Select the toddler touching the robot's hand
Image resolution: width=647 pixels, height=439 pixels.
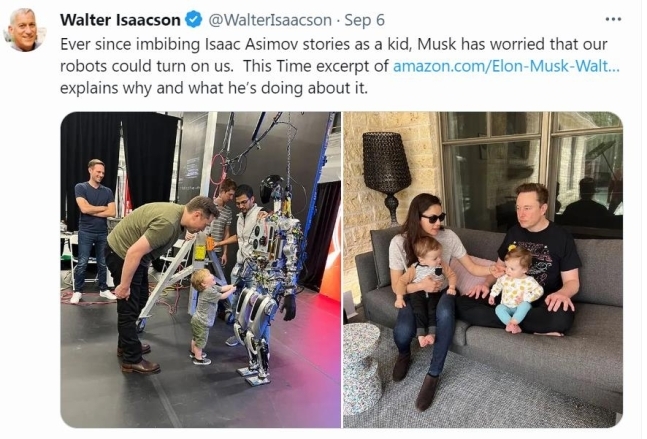click(208, 316)
